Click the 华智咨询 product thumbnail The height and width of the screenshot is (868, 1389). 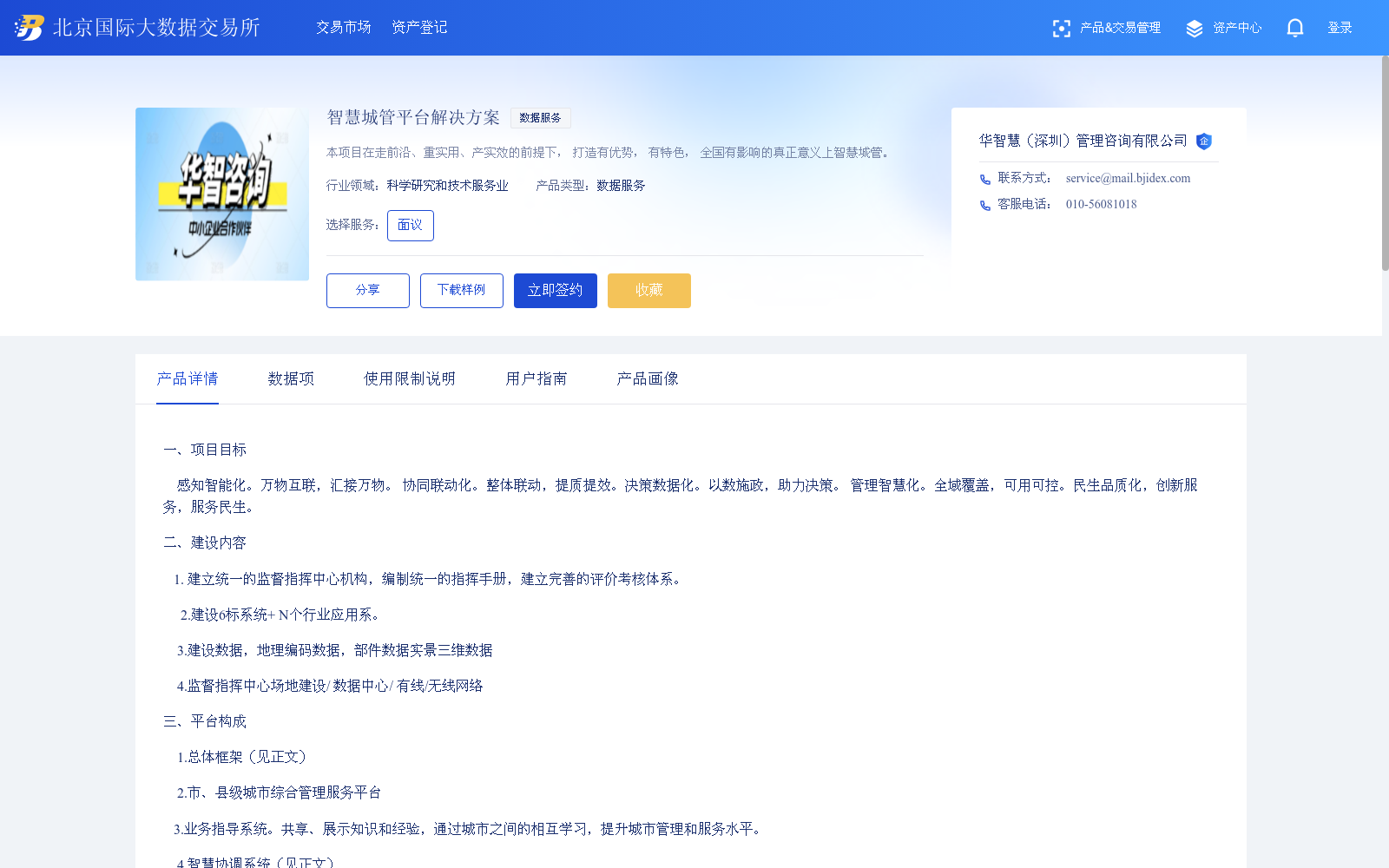[222, 194]
